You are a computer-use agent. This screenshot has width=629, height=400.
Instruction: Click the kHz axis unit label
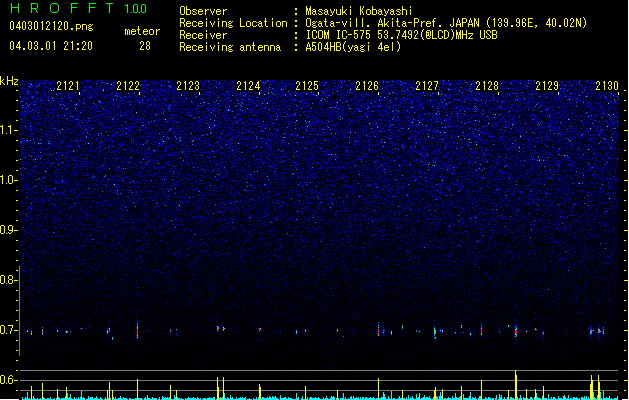(9, 81)
